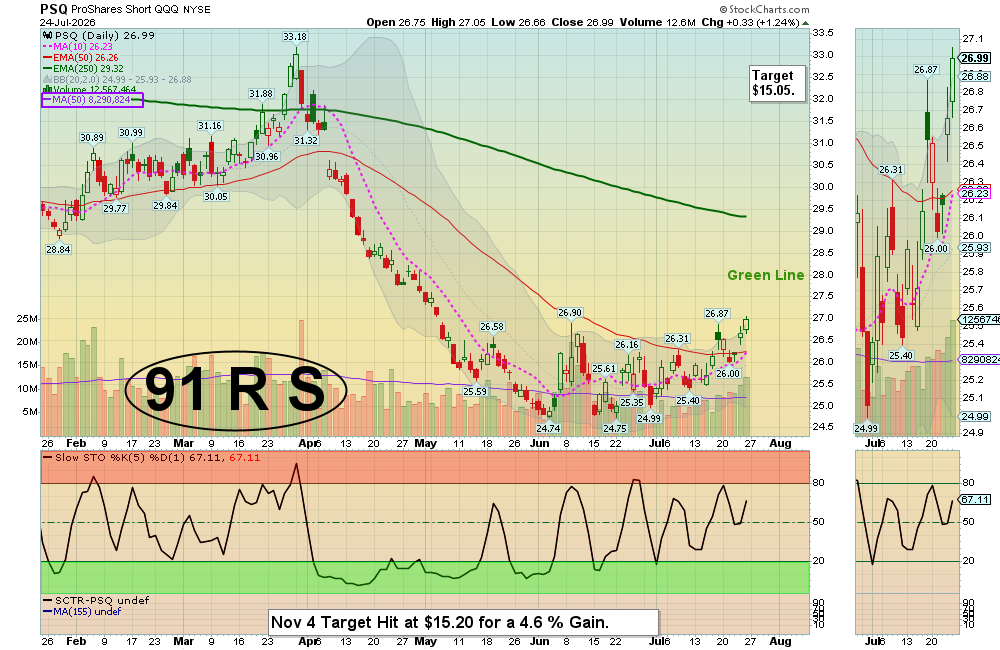Click the green up-triangle beside the Chg value
This screenshot has width=1000, height=650.
pos(805,23)
